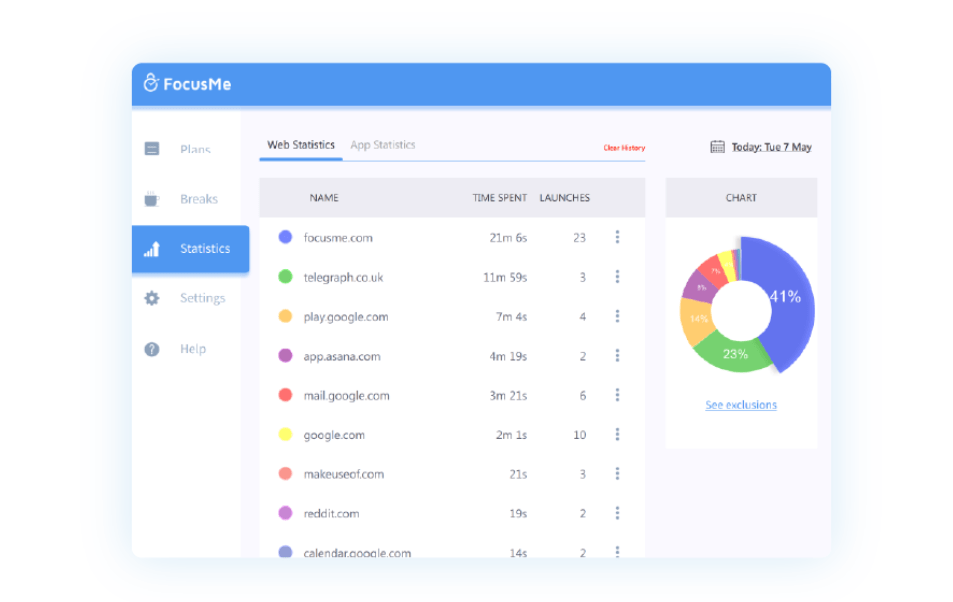Select the makeuseof.com site name
Screen dimensions: 953x602
tap(344, 474)
